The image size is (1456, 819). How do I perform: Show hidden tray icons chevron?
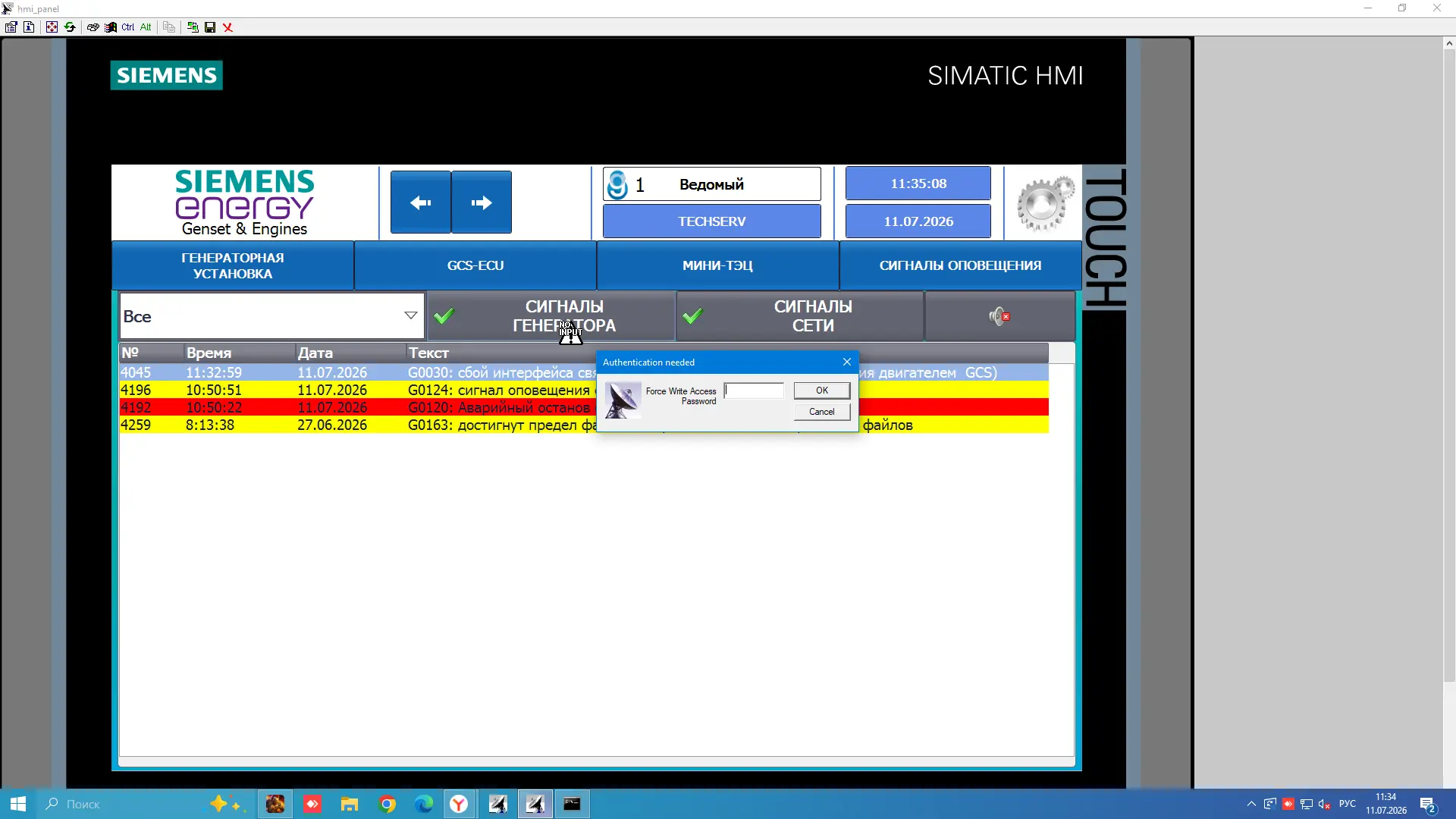1251,804
